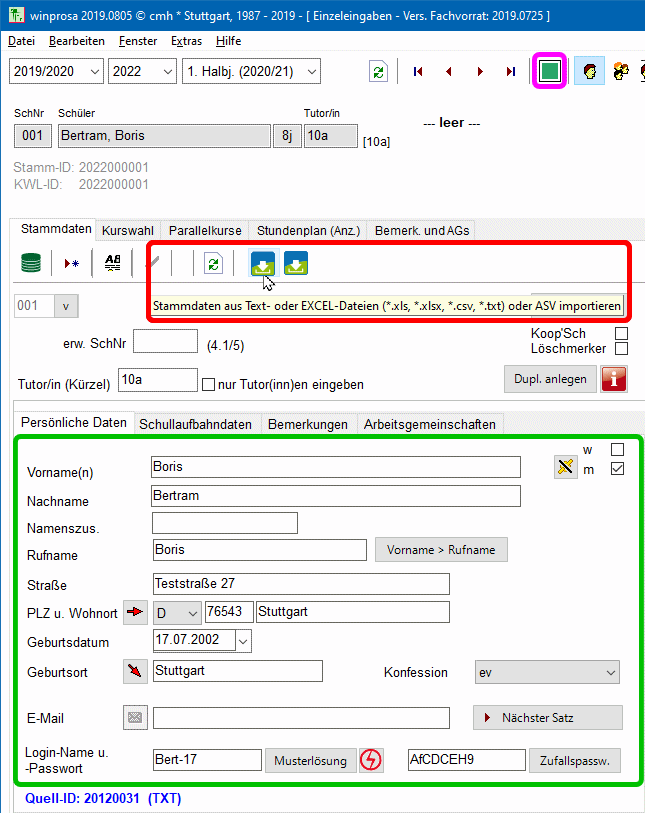Click the second import download icon
The height and width of the screenshot is (813, 645).
(296, 263)
